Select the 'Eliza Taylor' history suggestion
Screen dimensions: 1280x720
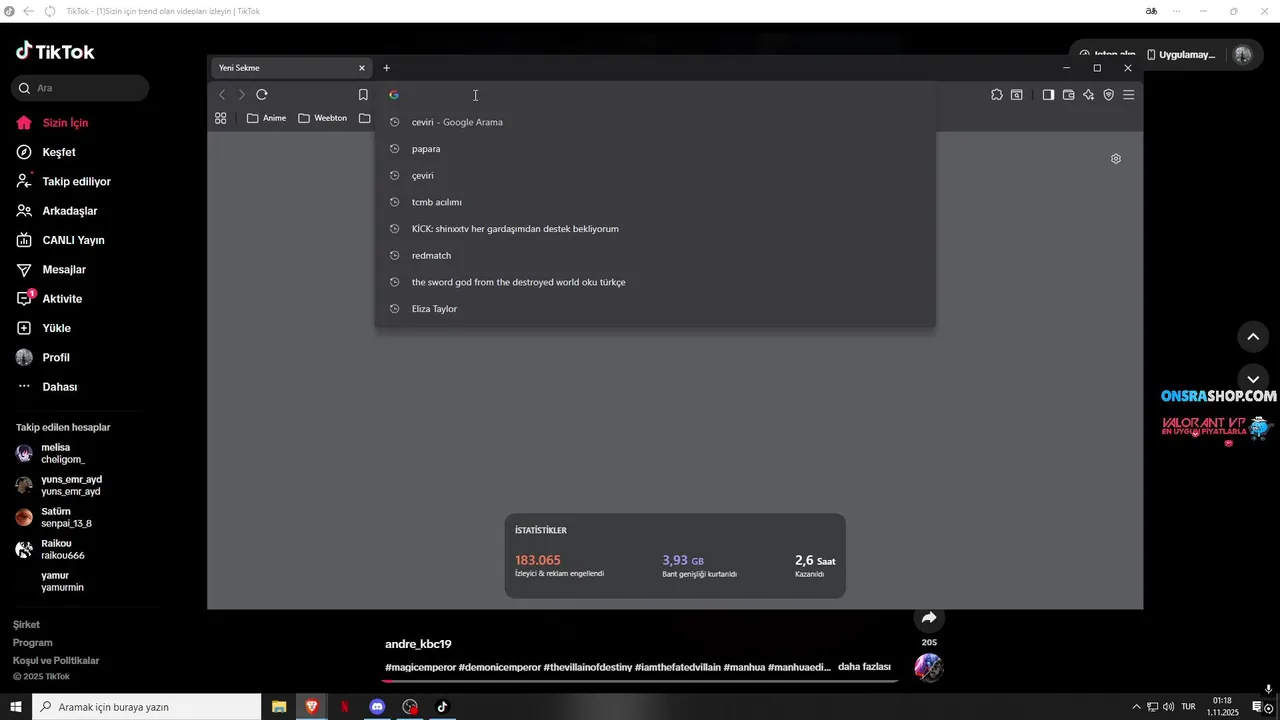point(655,309)
